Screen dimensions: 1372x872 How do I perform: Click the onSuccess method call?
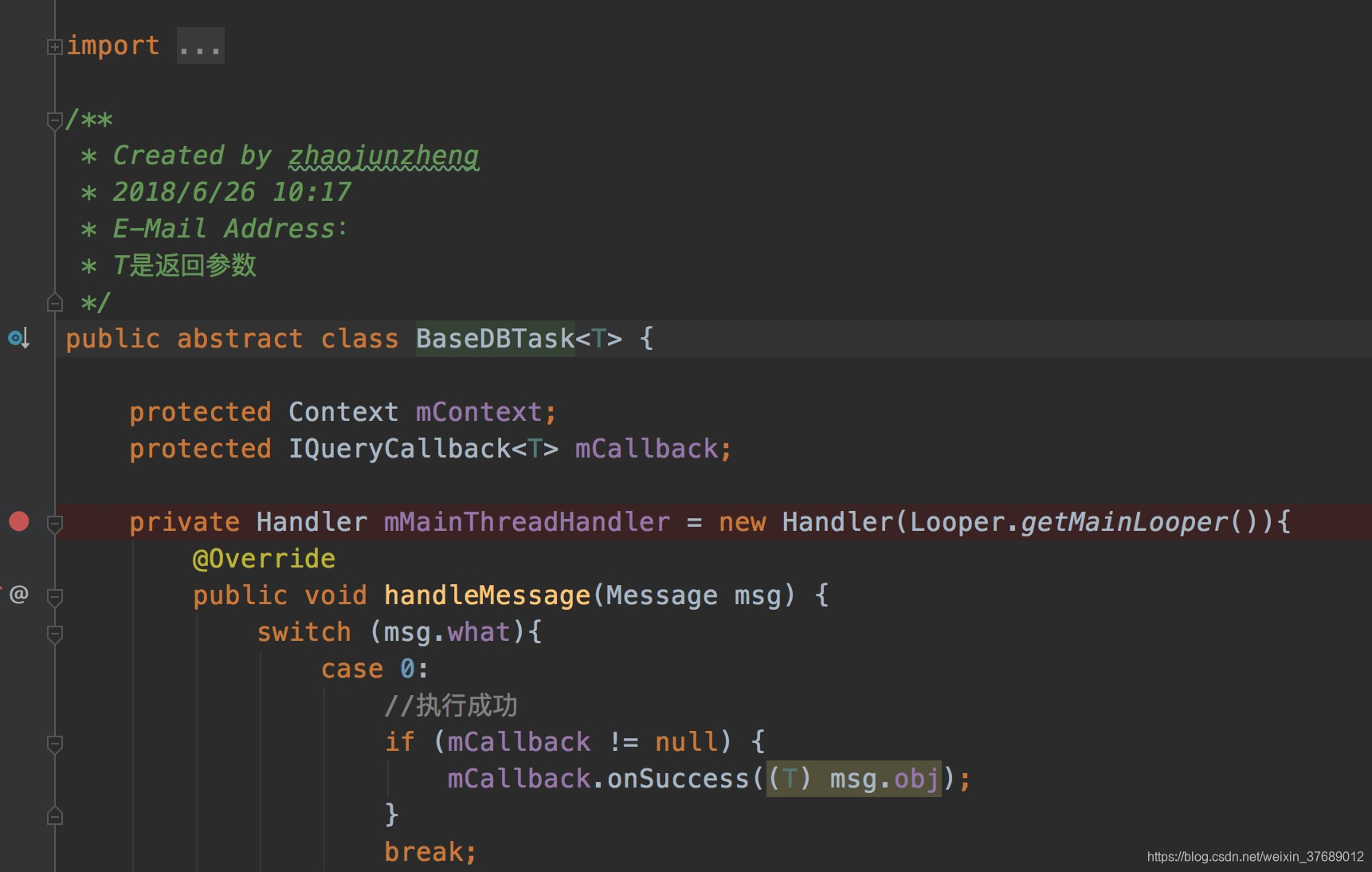pyautogui.click(x=678, y=779)
